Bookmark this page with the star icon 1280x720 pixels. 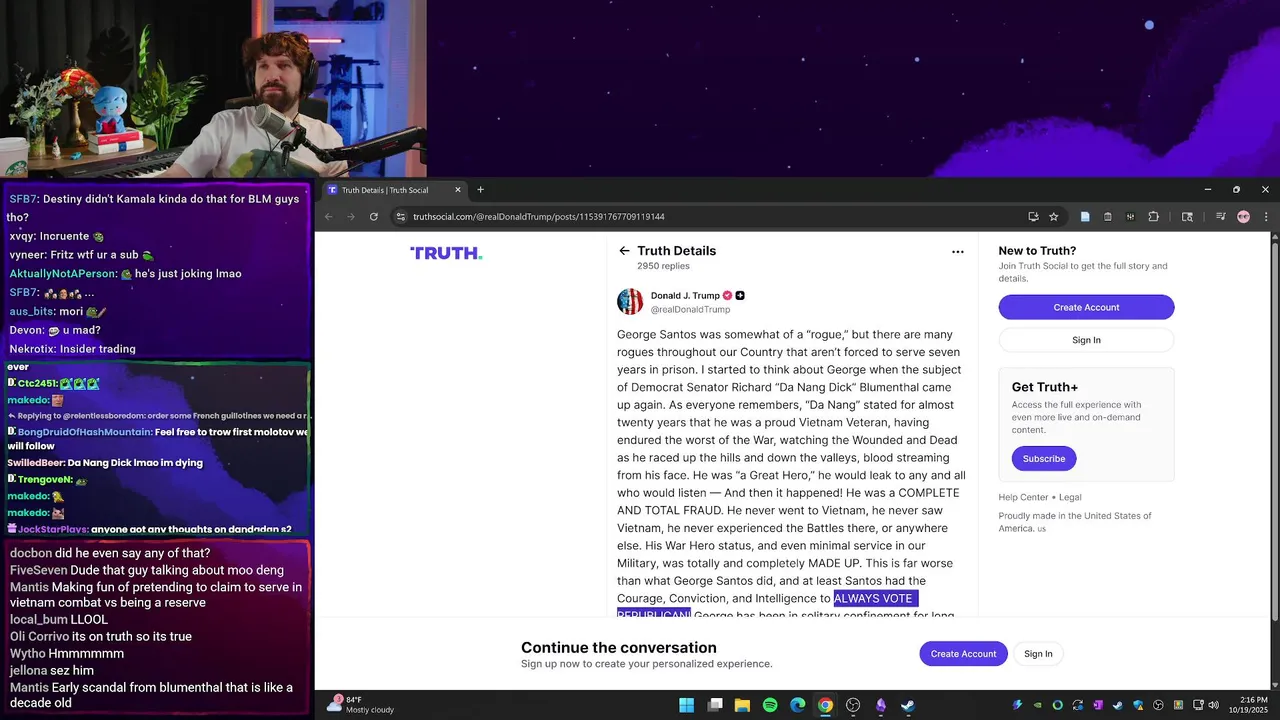pos(1054,216)
